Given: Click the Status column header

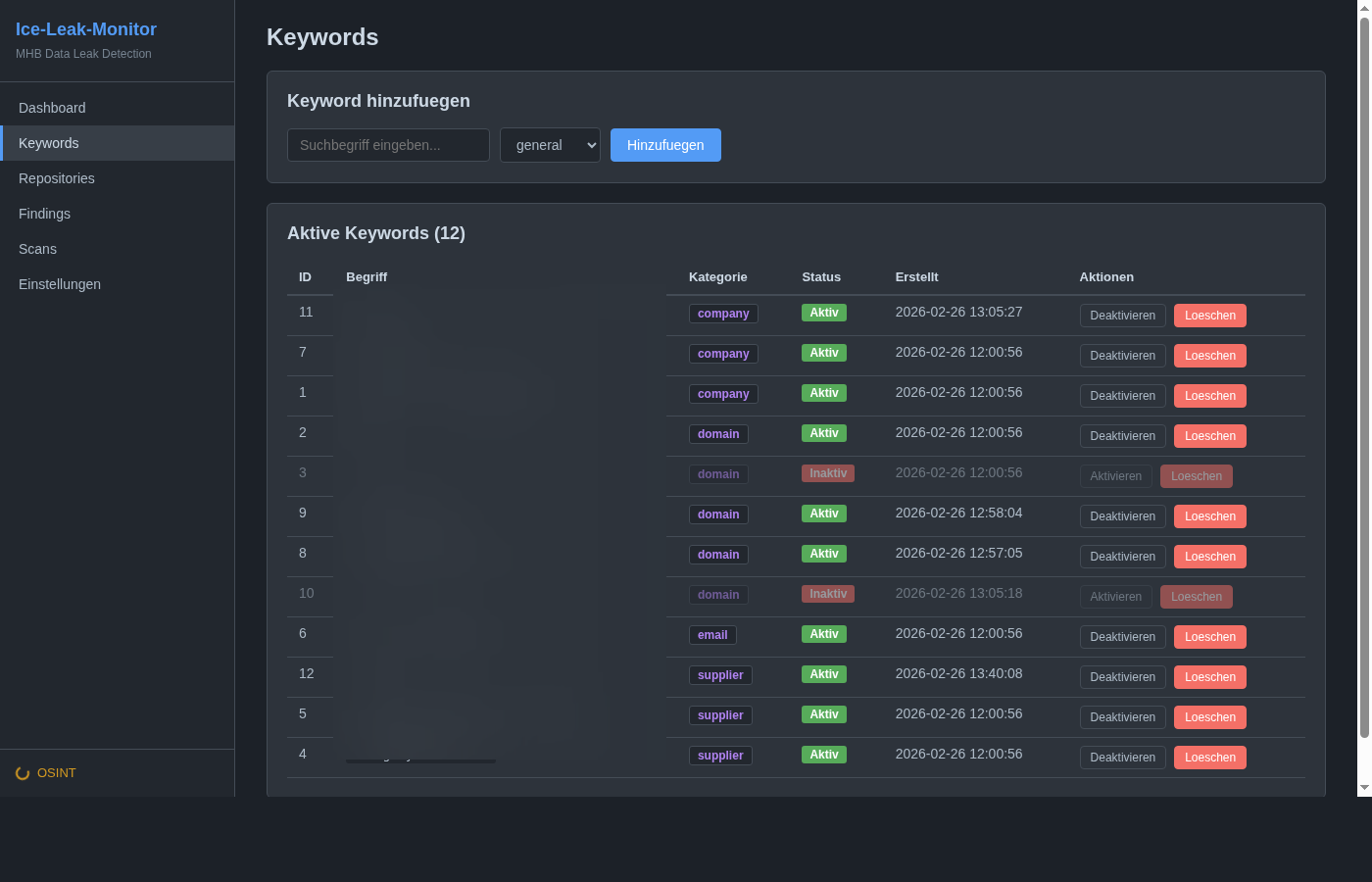Looking at the screenshot, I should coord(821,277).
